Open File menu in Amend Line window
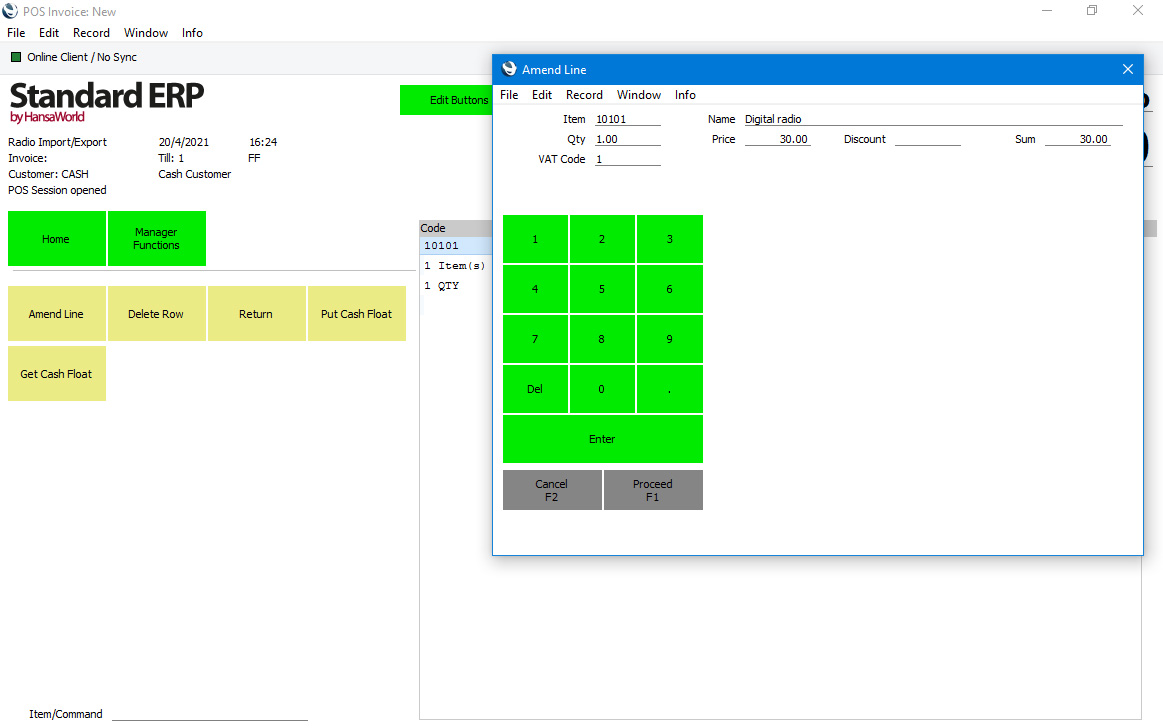 click(509, 95)
